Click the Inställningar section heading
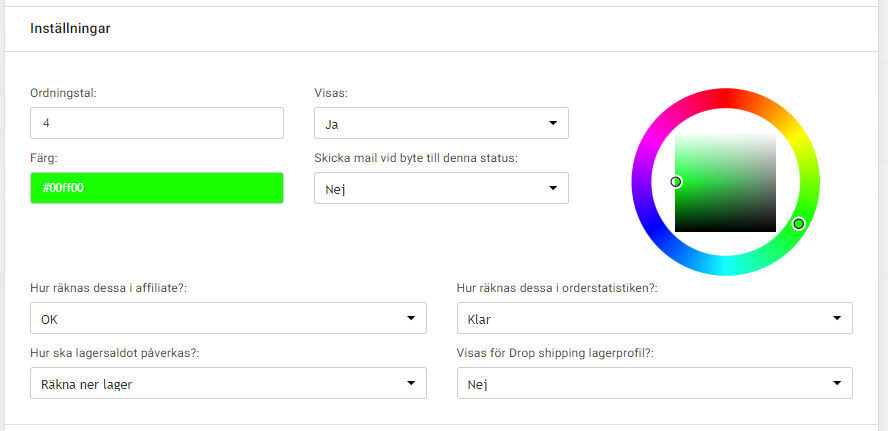Screen dimensions: 888x431 pos(70,29)
